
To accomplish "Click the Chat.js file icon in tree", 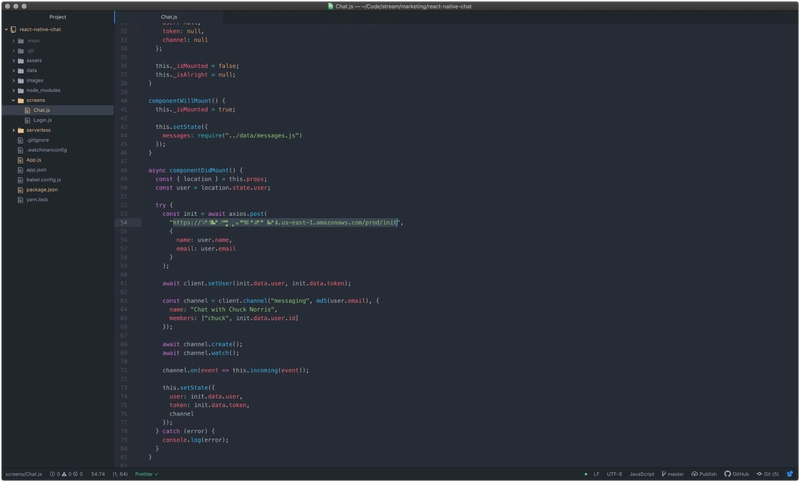I will 28,111.
